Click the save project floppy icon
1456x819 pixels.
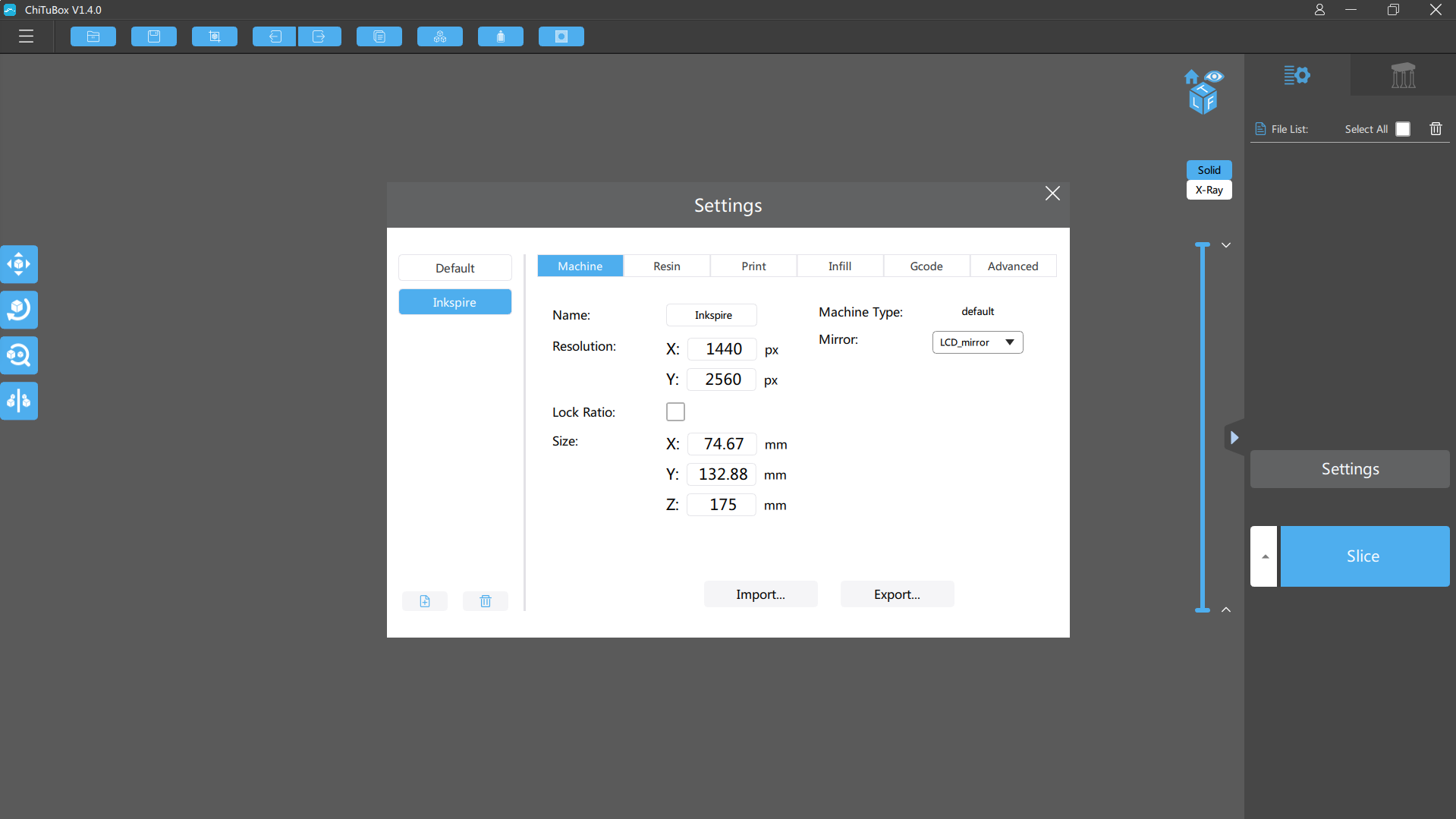coord(154,36)
